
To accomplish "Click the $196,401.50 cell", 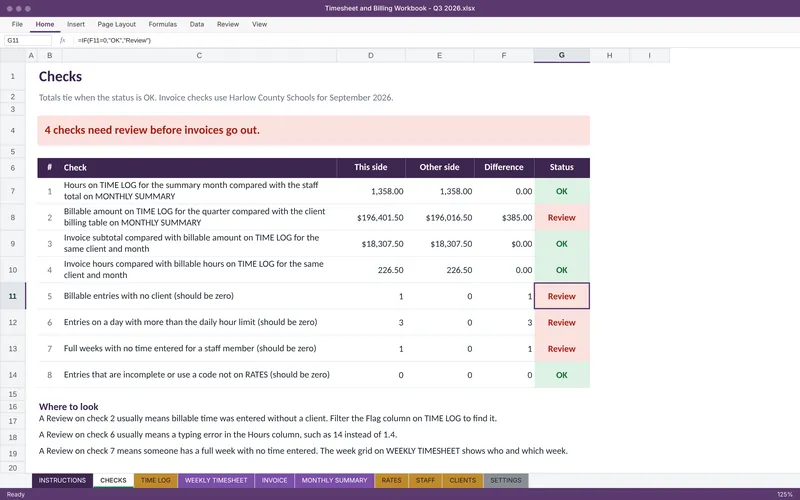I will pyautogui.click(x=371, y=217).
